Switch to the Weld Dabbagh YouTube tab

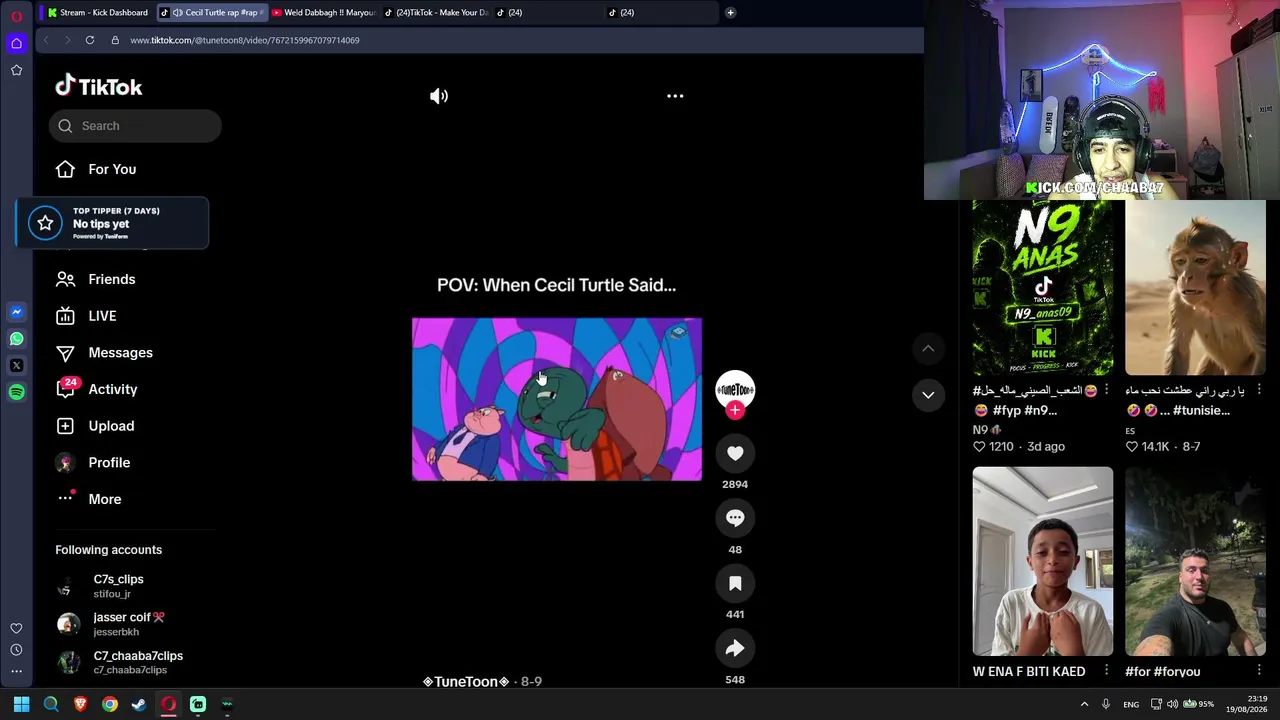(323, 13)
